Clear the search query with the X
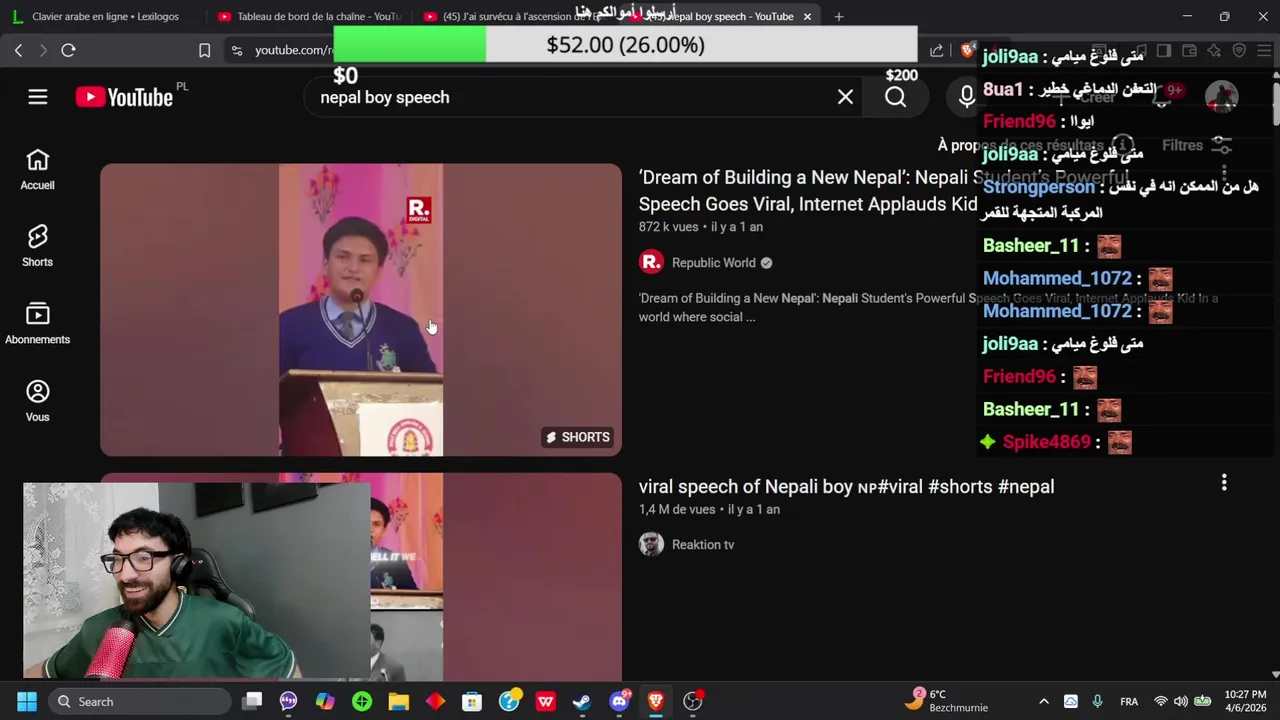 (x=845, y=97)
